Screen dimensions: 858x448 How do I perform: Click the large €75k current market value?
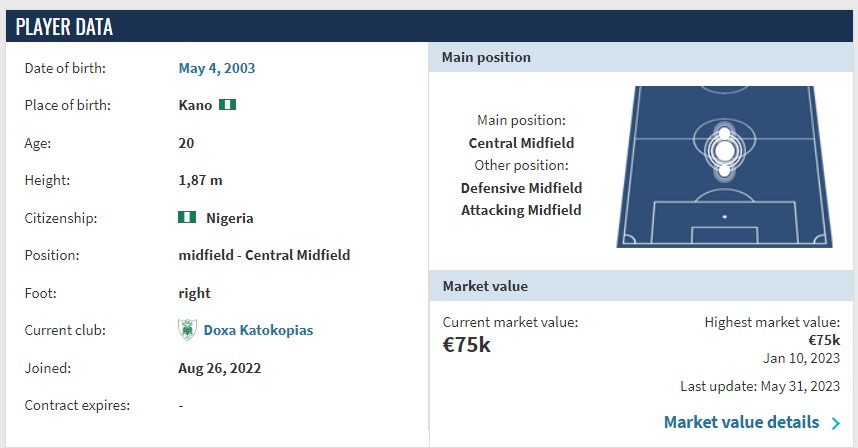467,345
